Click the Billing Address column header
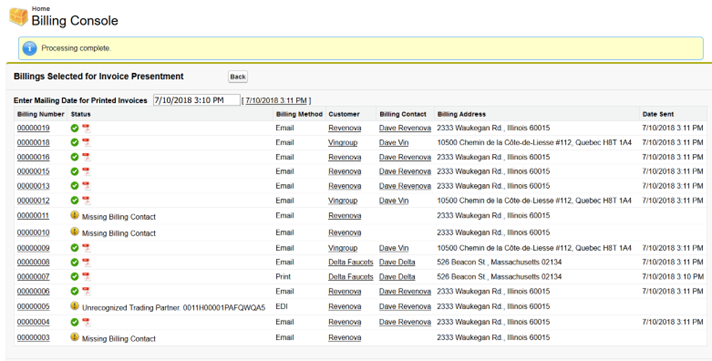Image resolution: width=712 pixels, height=361 pixels. (x=461, y=114)
